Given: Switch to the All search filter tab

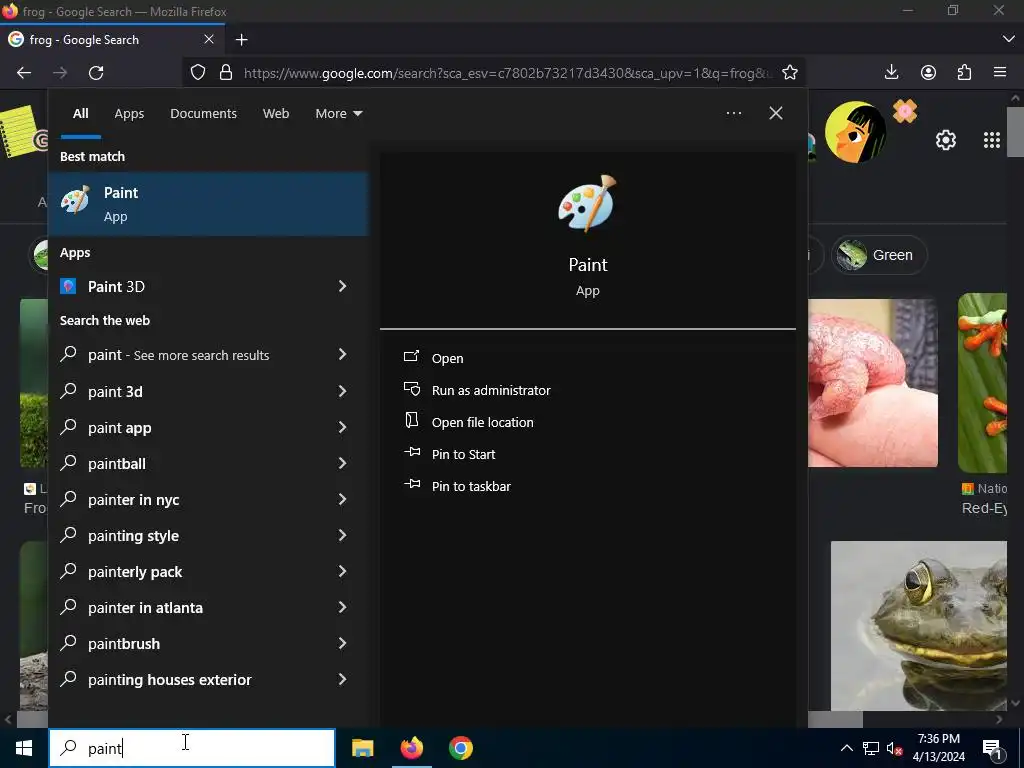Looking at the screenshot, I should click(80, 114).
